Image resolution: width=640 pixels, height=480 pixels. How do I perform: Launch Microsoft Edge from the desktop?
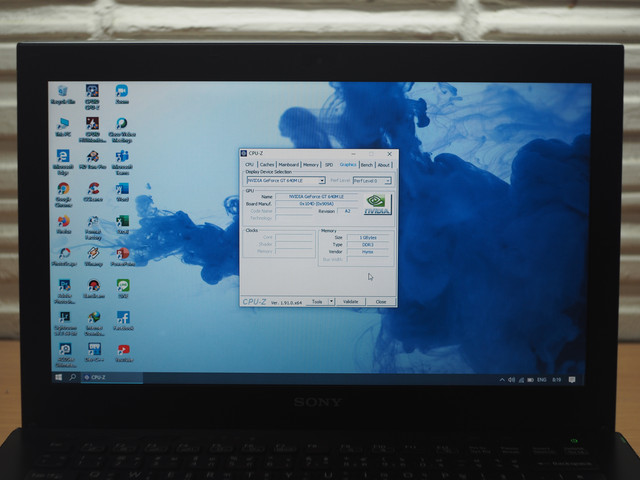tap(63, 162)
